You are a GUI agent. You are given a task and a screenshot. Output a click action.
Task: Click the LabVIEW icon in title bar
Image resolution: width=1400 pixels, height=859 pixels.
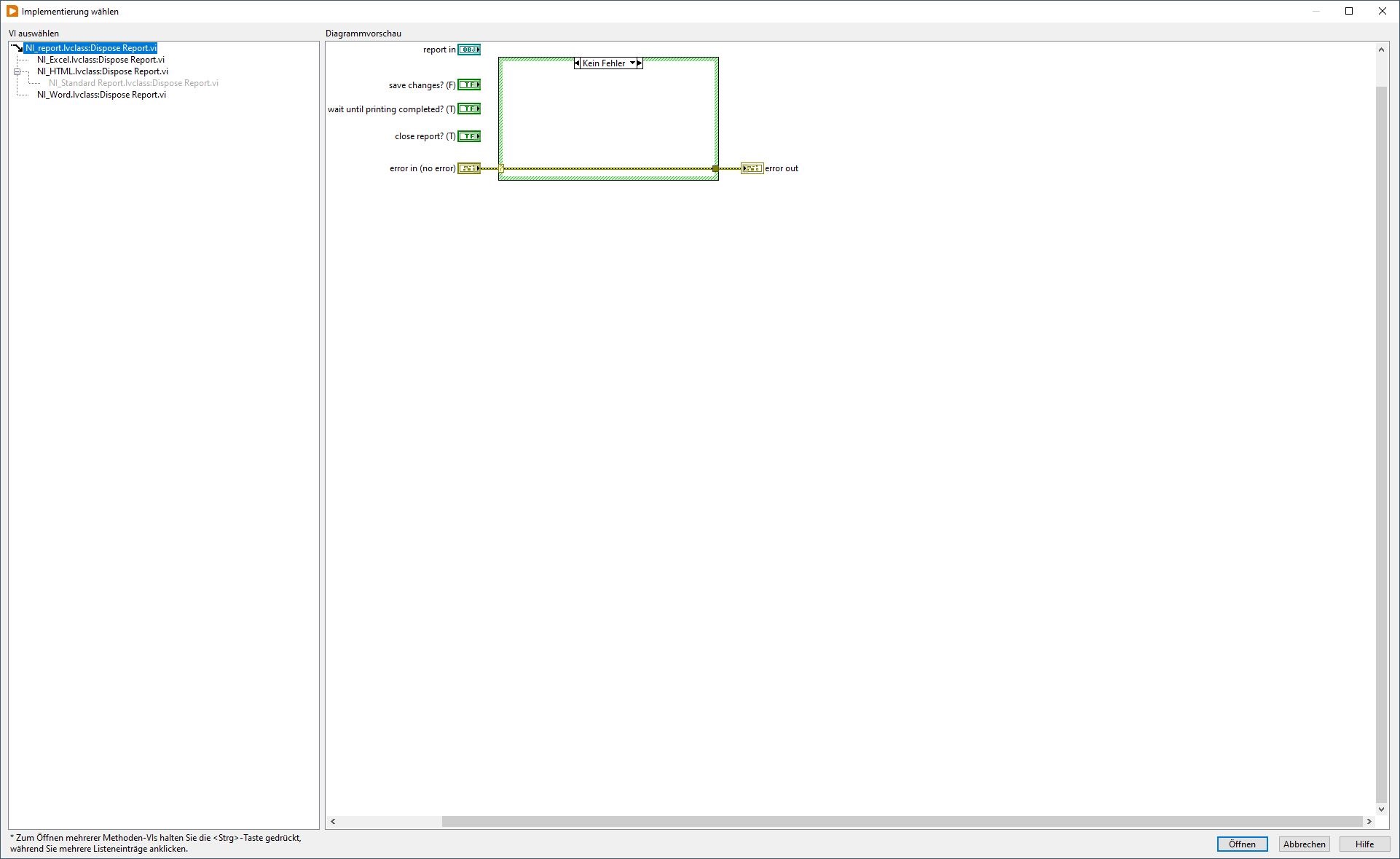point(12,11)
